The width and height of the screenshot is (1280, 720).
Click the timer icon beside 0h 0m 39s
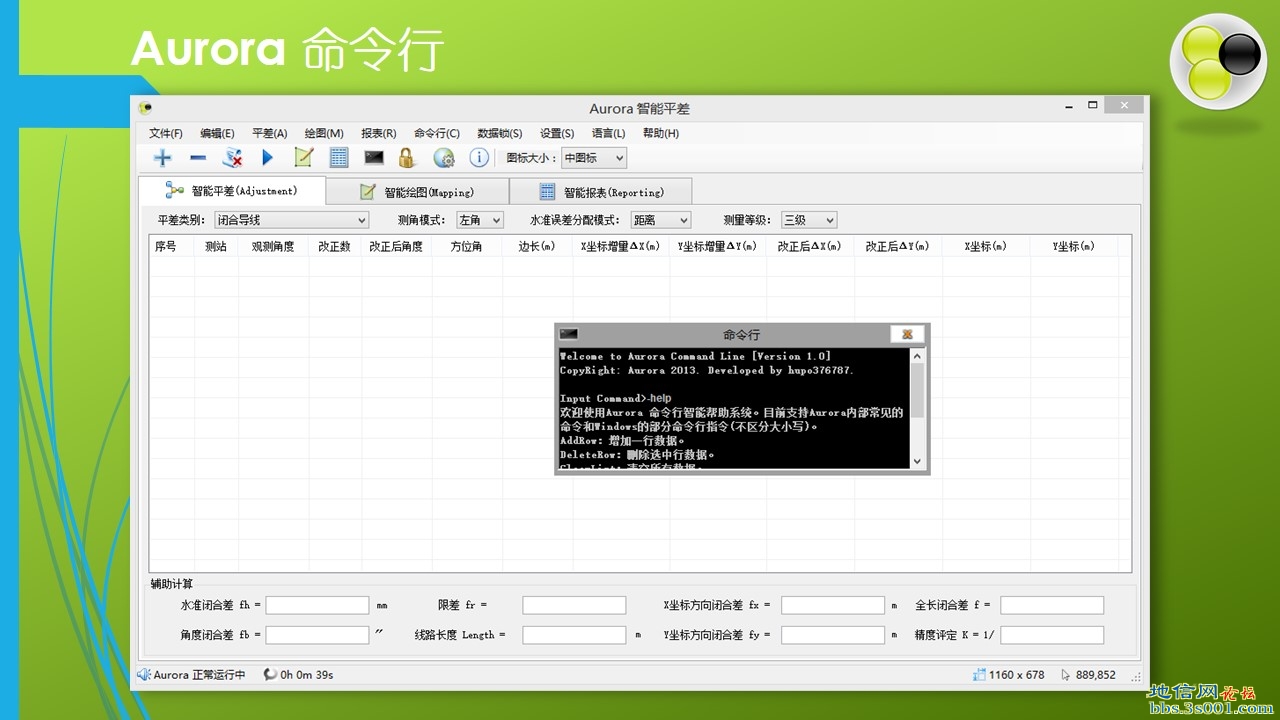[270, 675]
